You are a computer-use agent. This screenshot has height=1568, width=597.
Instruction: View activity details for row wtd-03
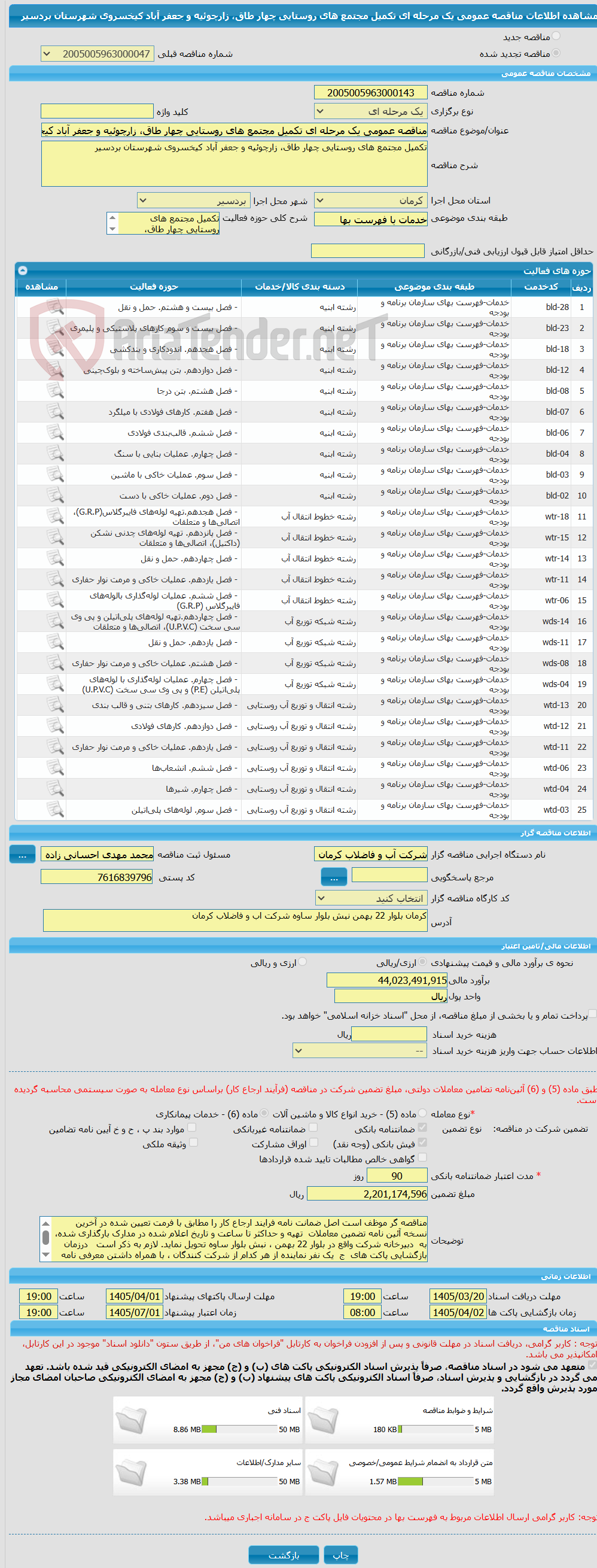coord(56,811)
